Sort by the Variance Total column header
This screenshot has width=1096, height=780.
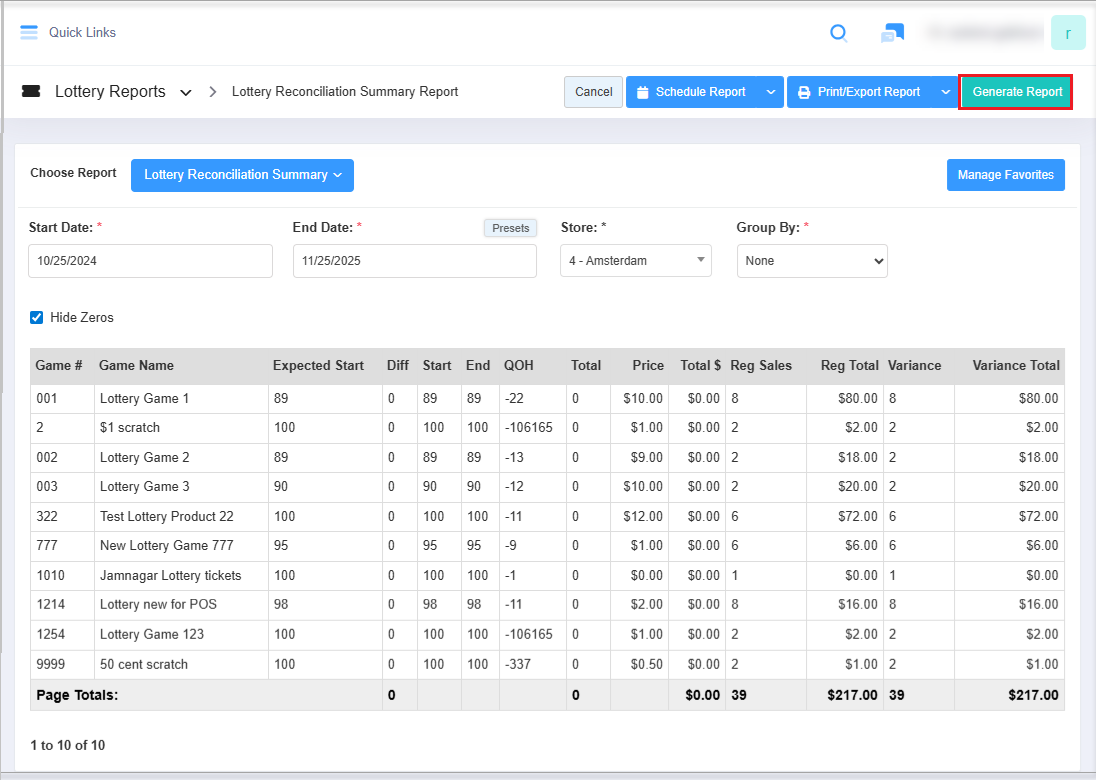click(x=1014, y=366)
